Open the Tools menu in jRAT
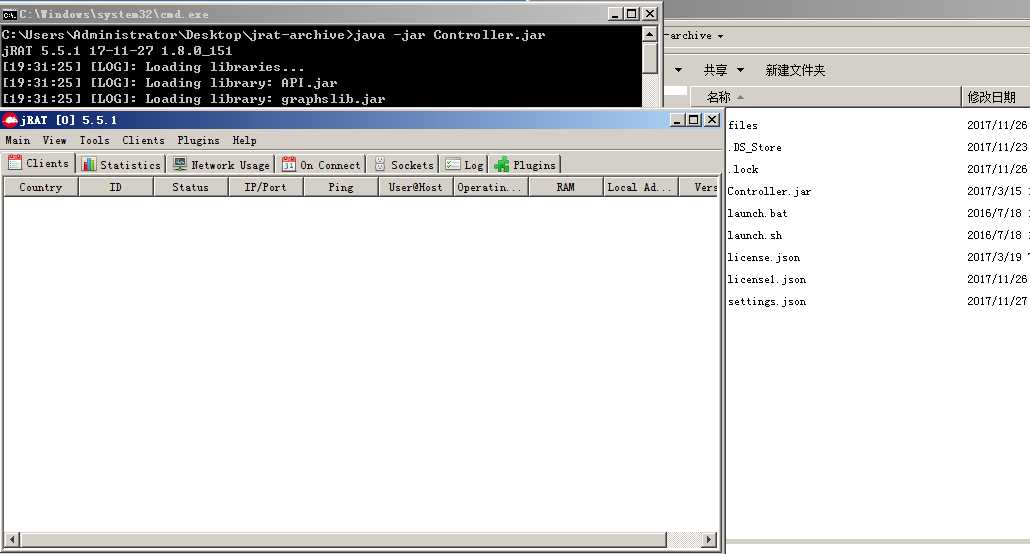 [95, 140]
